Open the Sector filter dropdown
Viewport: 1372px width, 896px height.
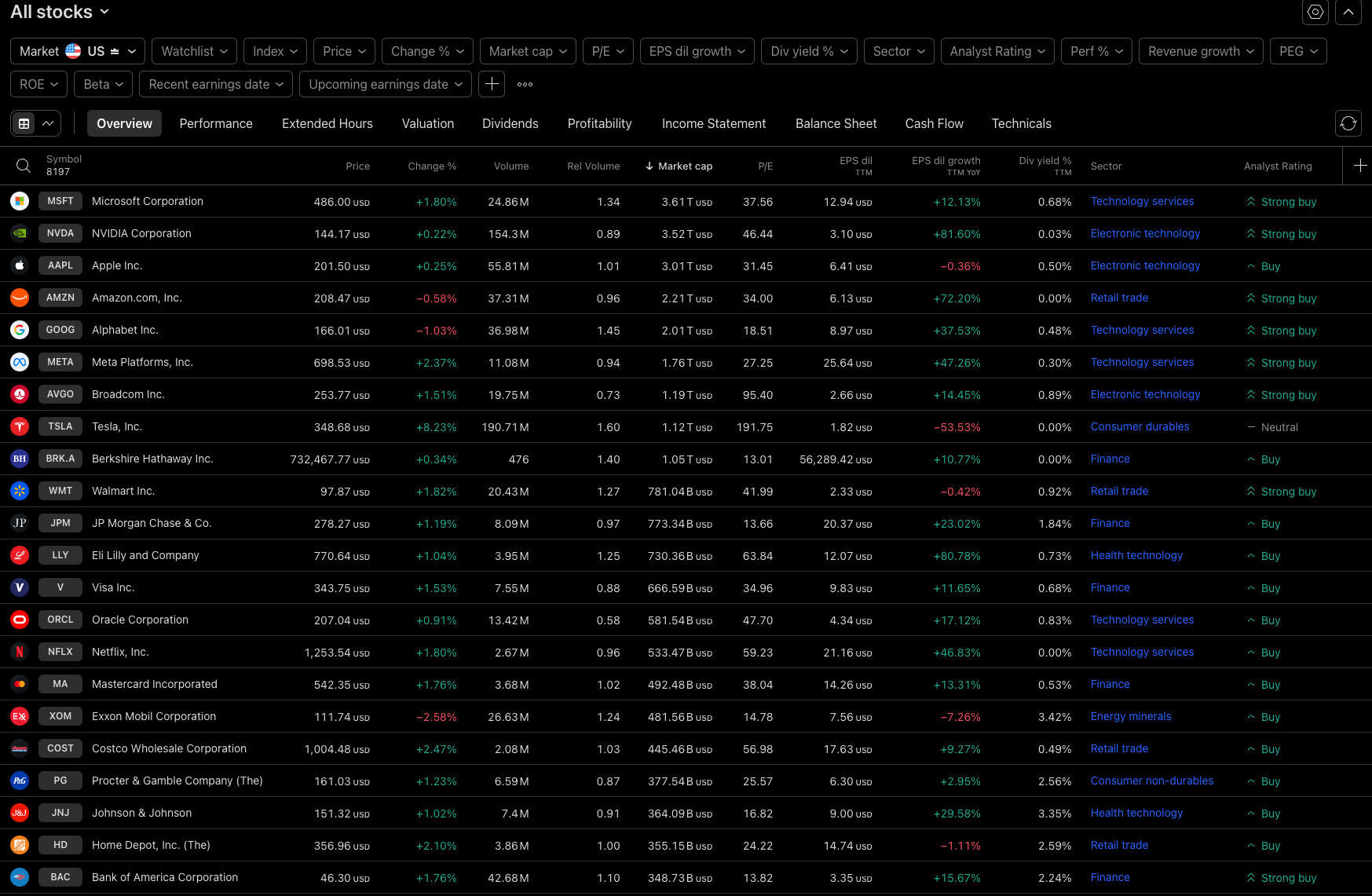pyautogui.click(x=899, y=51)
